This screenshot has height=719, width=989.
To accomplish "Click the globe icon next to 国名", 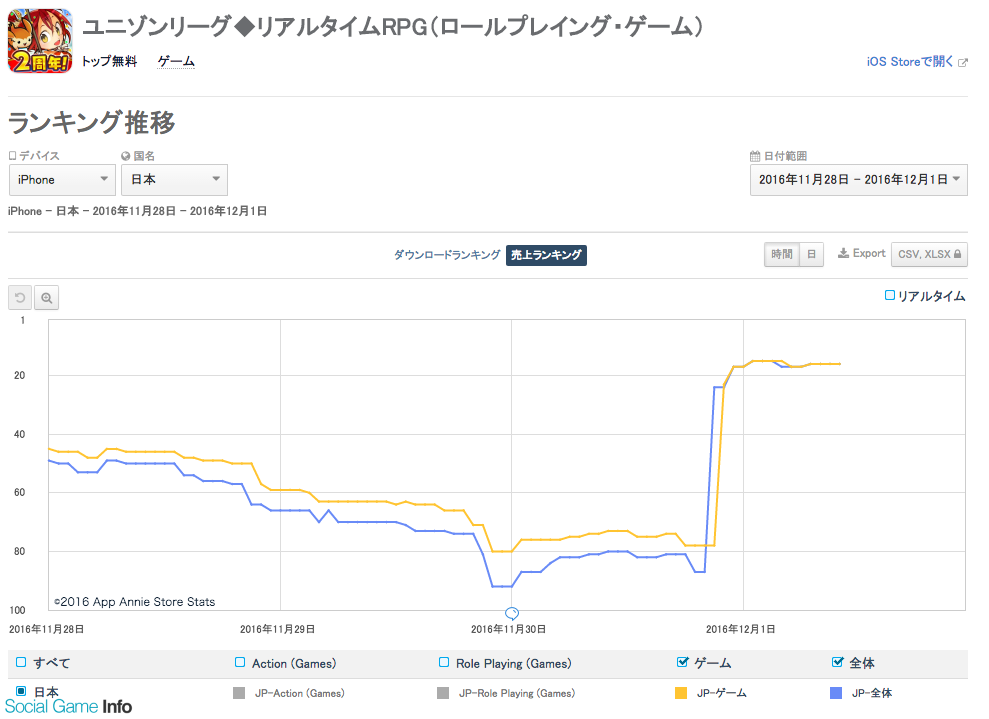I will [x=126, y=156].
